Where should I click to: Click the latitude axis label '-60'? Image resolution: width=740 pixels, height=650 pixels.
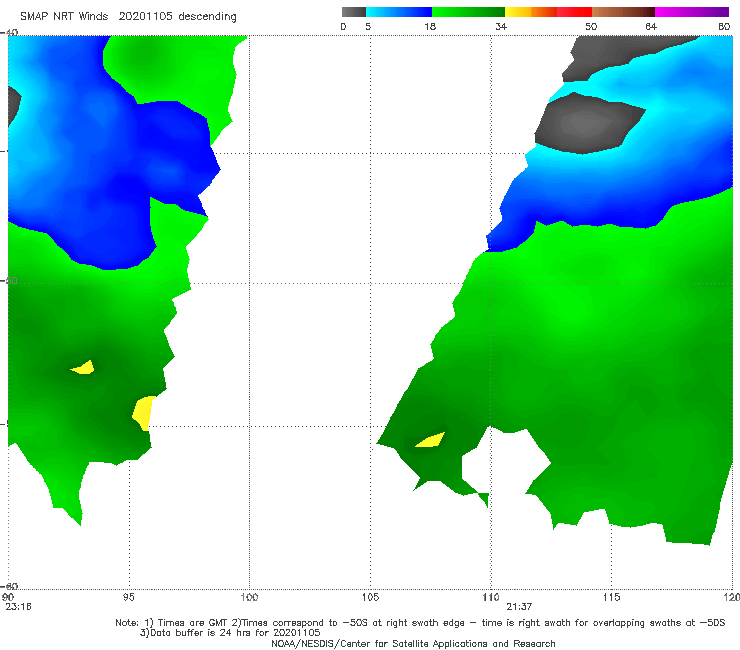click(x=9, y=586)
